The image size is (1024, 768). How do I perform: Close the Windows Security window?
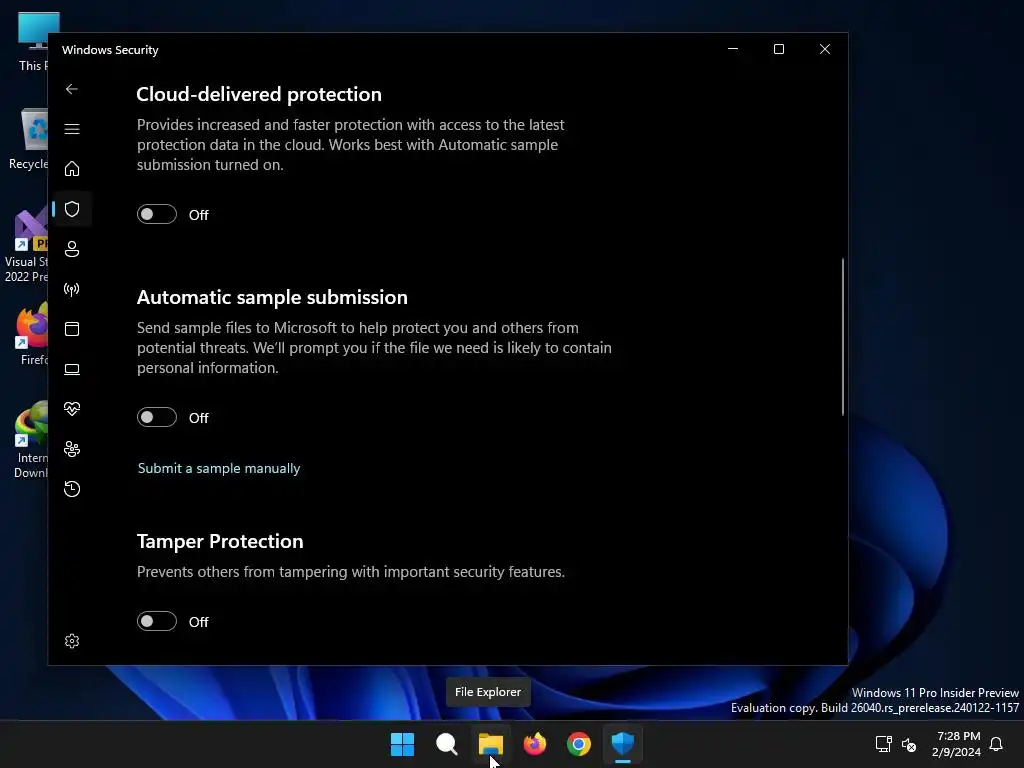[825, 49]
